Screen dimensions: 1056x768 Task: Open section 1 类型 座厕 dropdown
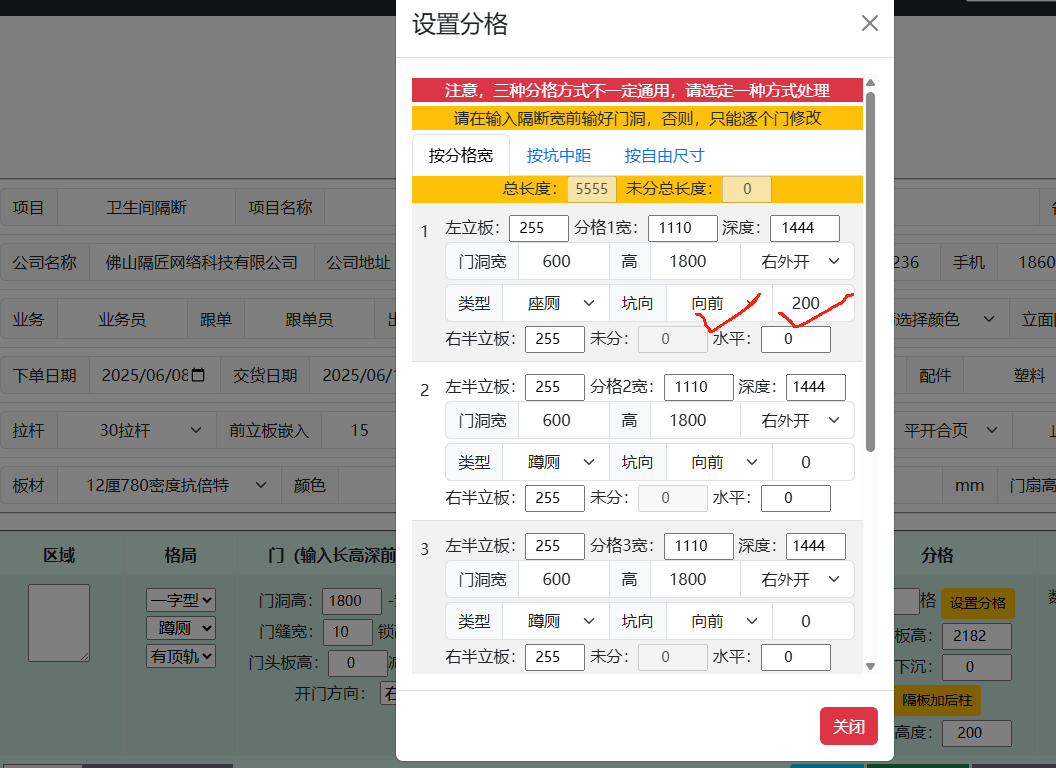(x=556, y=303)
